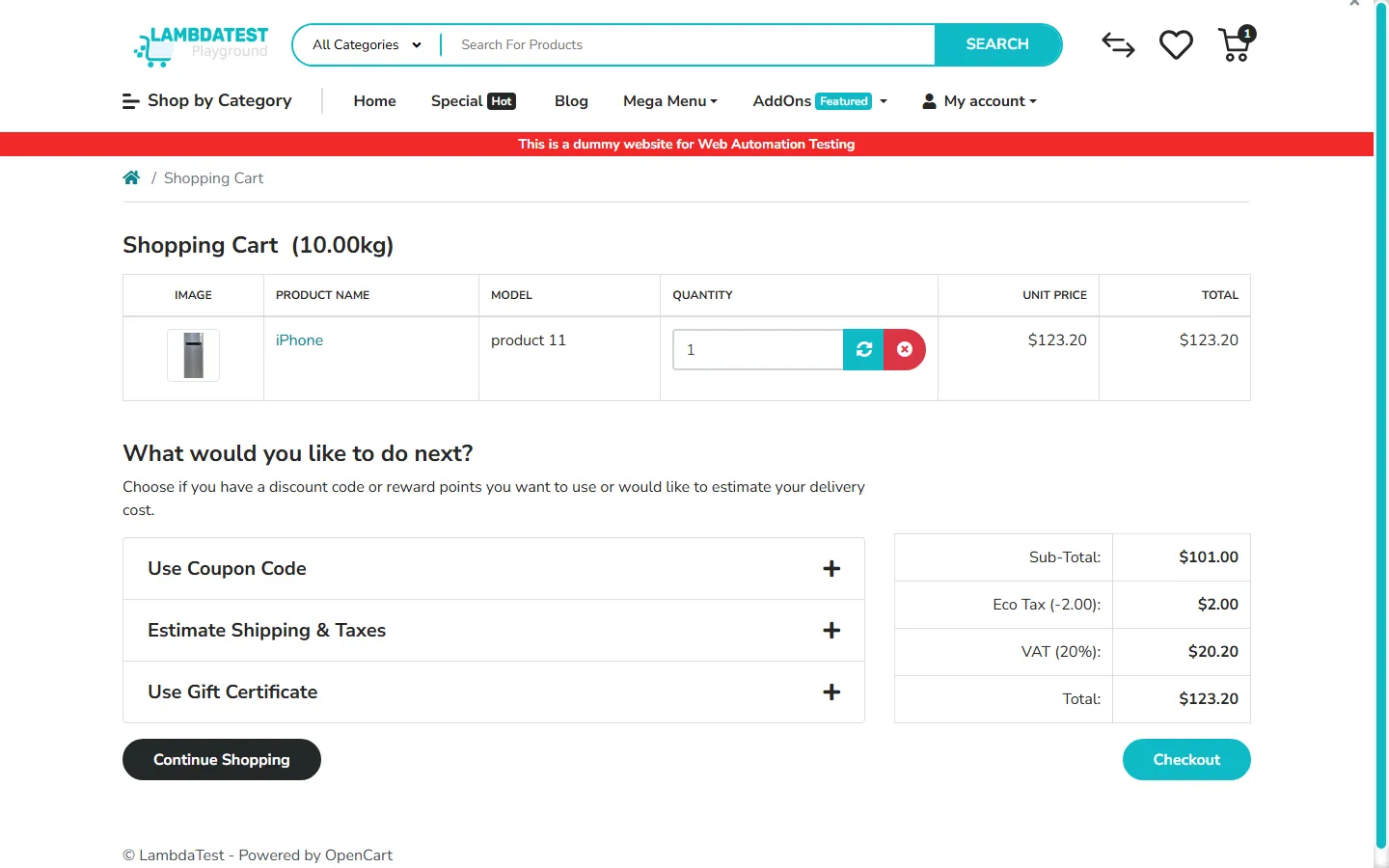Click the home breadcrumb icon
The width and height of the screenshot is (1389, 868).
click(x=131, y=177)
